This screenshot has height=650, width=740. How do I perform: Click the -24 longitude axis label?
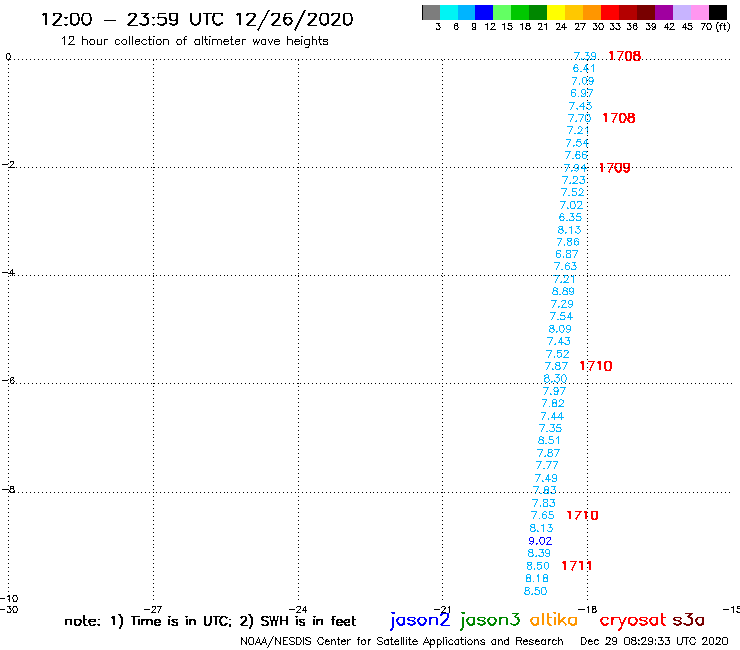[298, 609]
